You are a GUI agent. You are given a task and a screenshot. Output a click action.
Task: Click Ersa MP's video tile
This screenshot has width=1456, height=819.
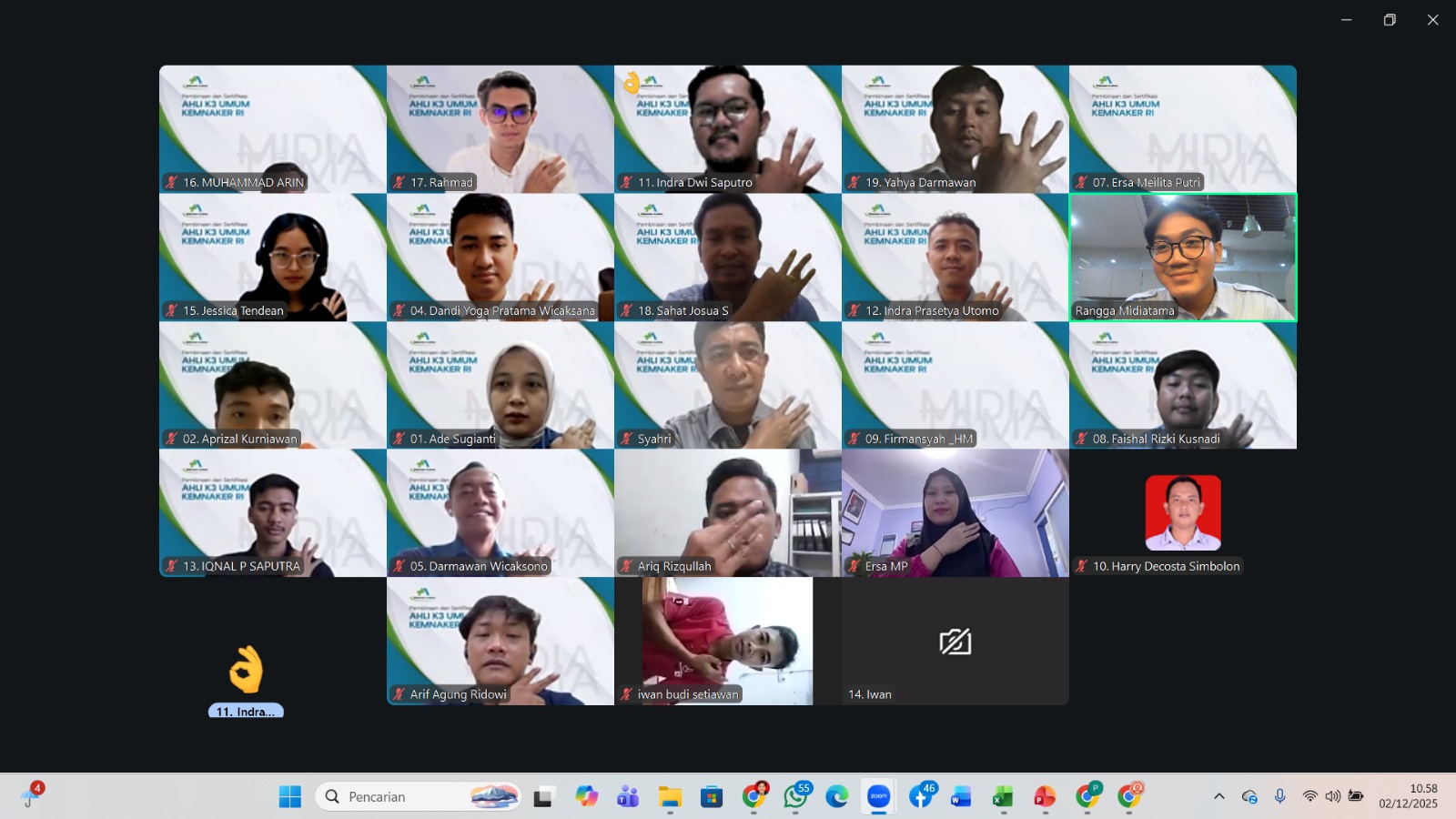pyautogui.click(x=955, y=512)
